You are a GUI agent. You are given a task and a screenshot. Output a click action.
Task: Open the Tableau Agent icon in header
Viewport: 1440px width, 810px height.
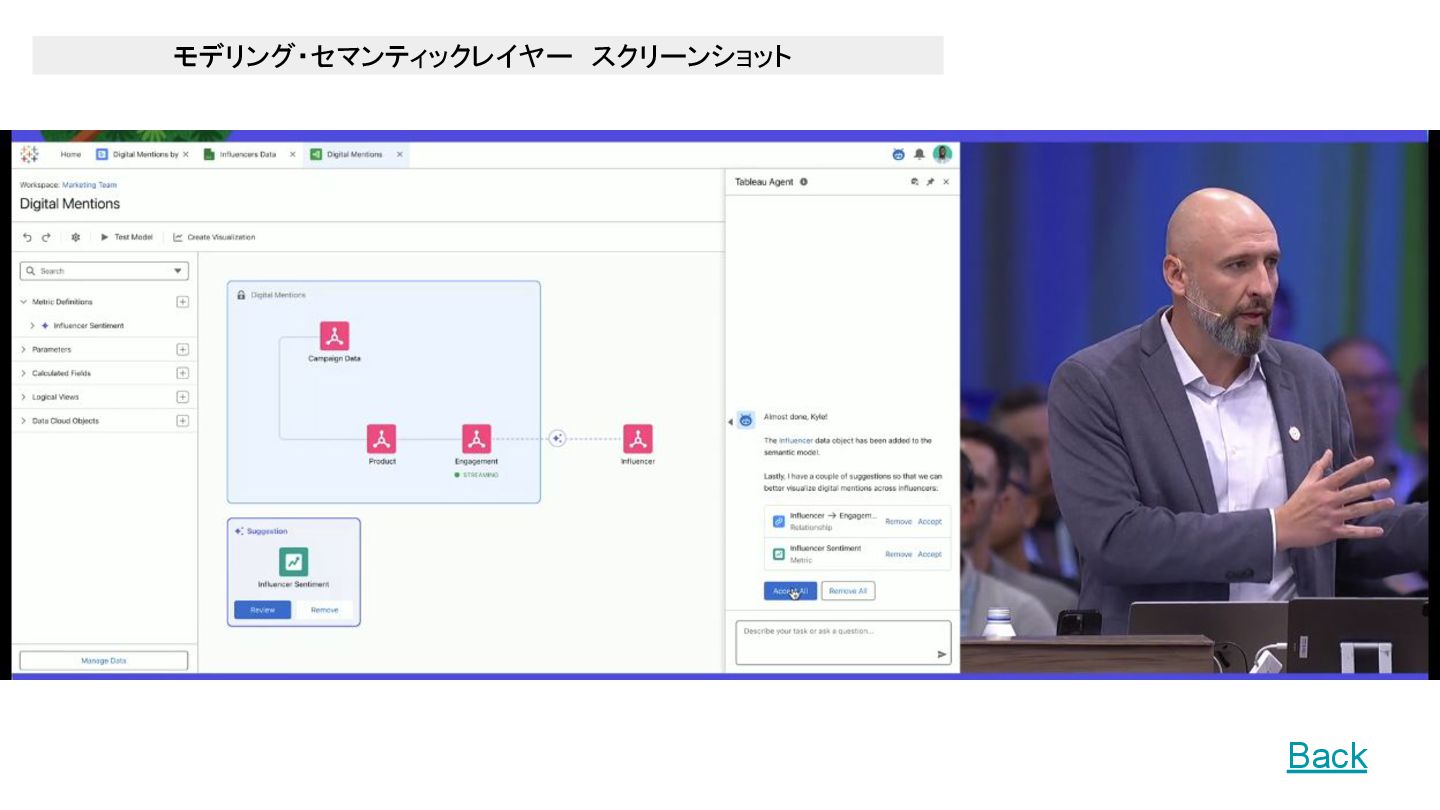tap(898, 154)
